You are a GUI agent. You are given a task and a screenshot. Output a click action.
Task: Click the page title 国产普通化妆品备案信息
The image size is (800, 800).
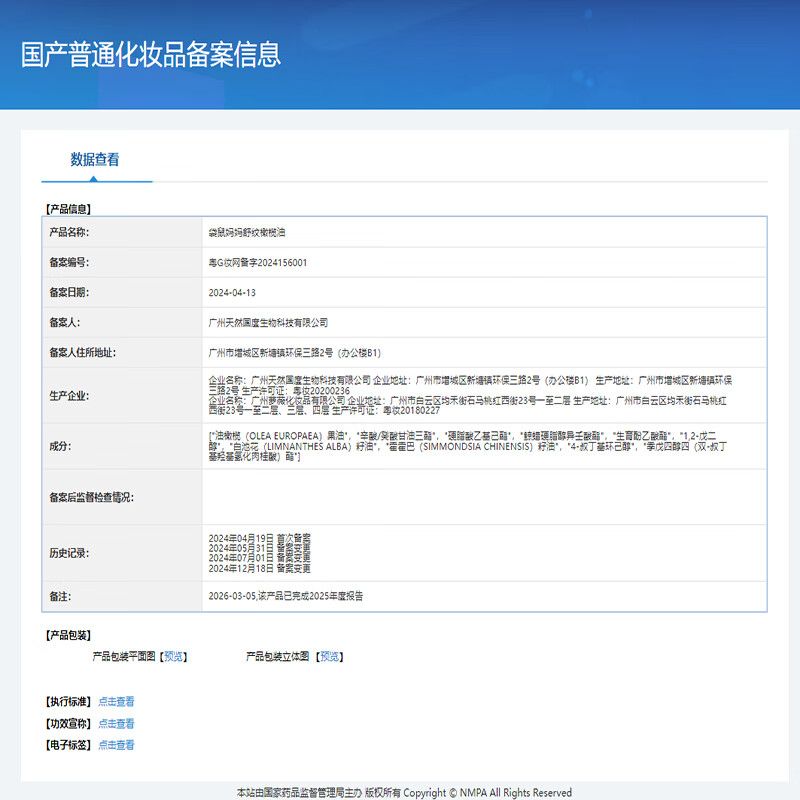click(x=151, y=55)
